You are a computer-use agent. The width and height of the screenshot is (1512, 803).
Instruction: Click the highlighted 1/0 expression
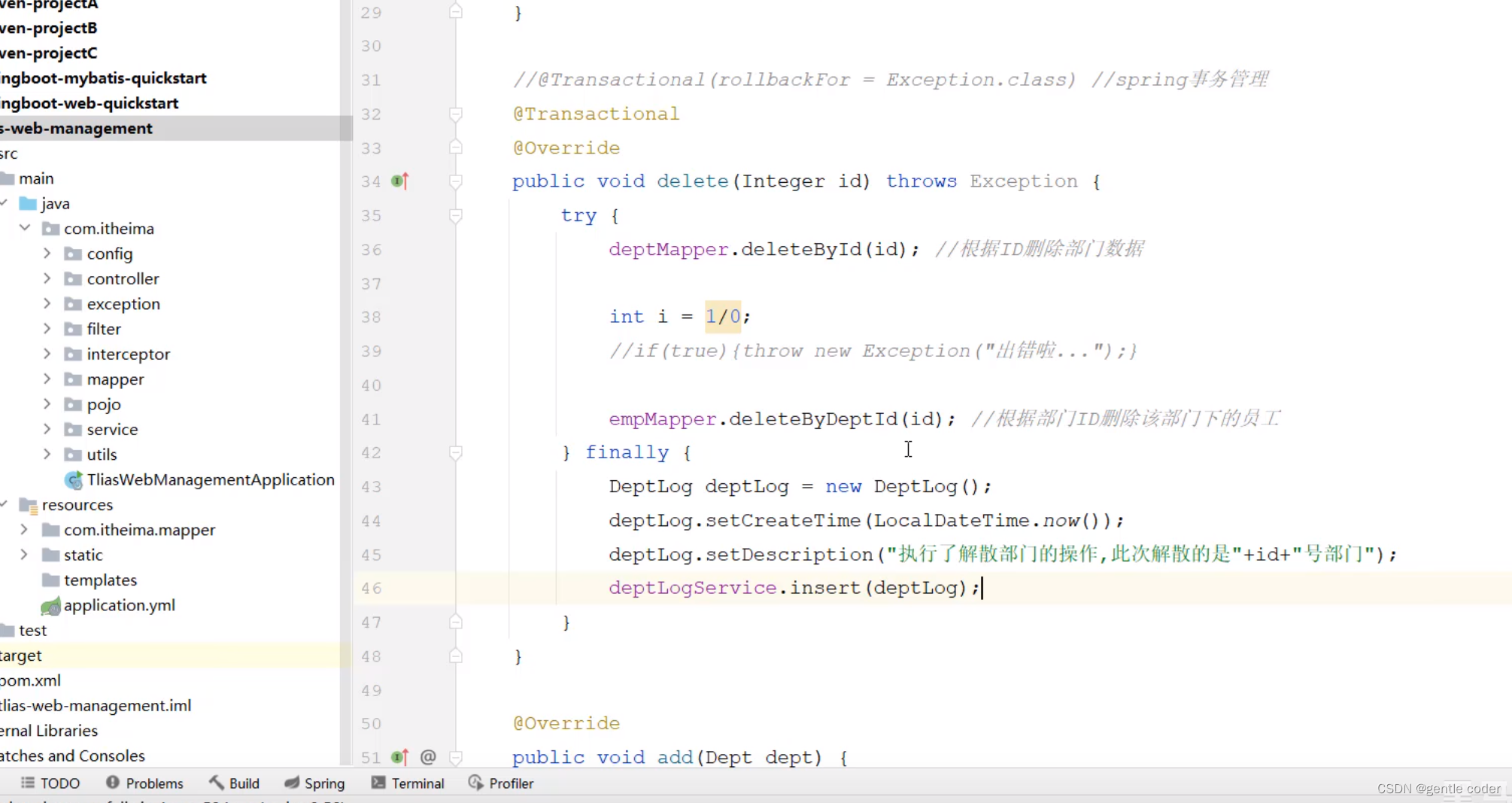pyautogui.click(x=723, y=317)
